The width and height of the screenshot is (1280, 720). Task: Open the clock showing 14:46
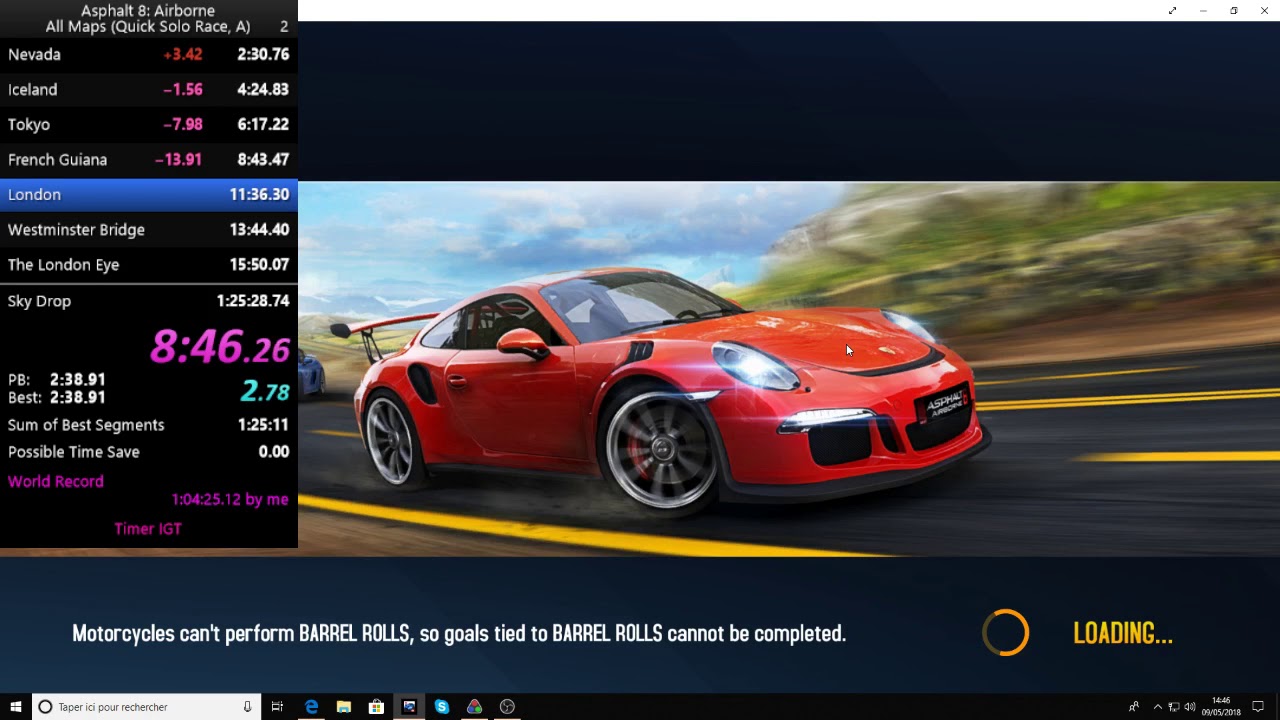pos(1221,707)
